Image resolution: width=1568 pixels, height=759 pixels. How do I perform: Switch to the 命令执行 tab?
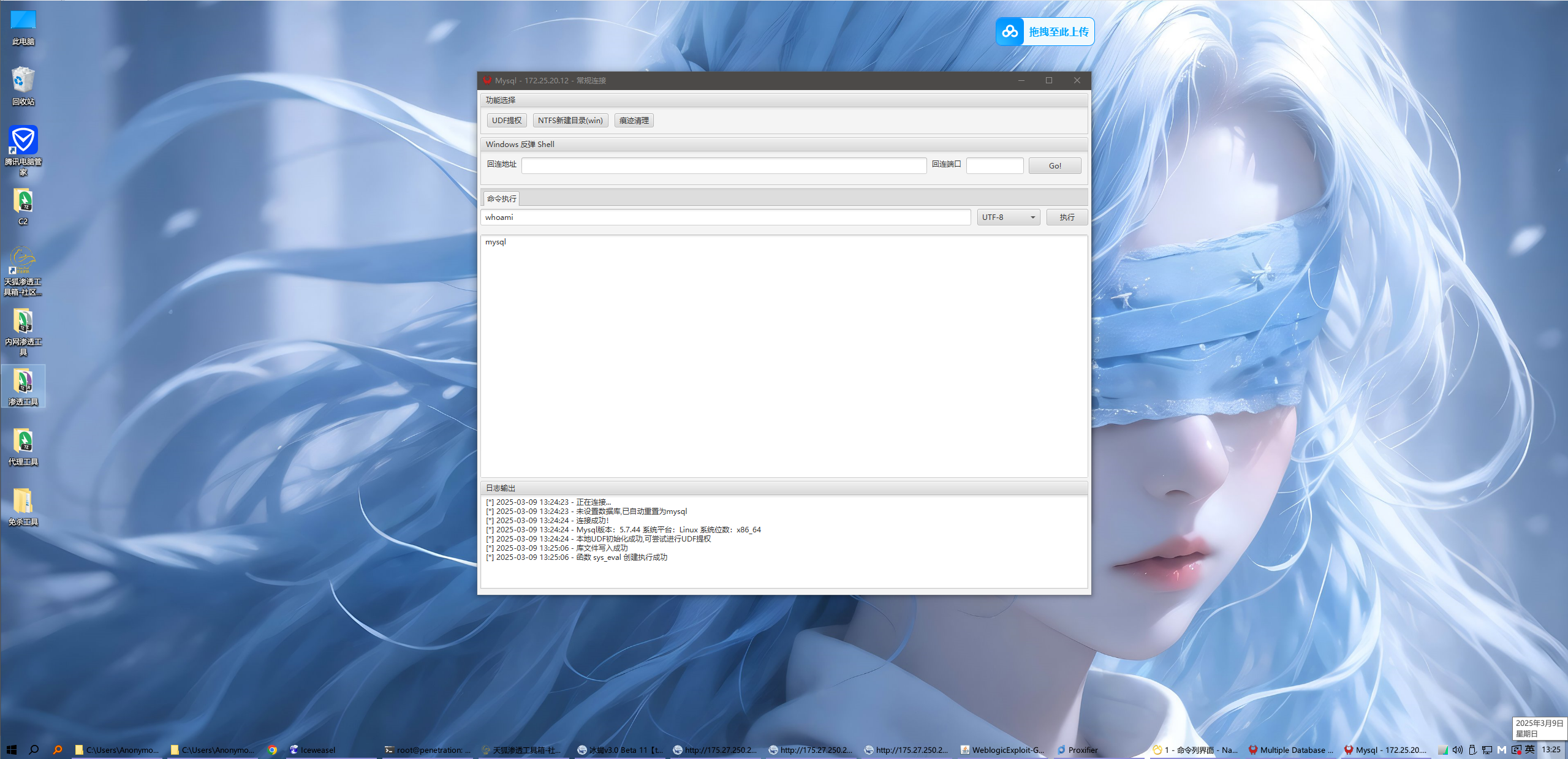coord(501,198)
